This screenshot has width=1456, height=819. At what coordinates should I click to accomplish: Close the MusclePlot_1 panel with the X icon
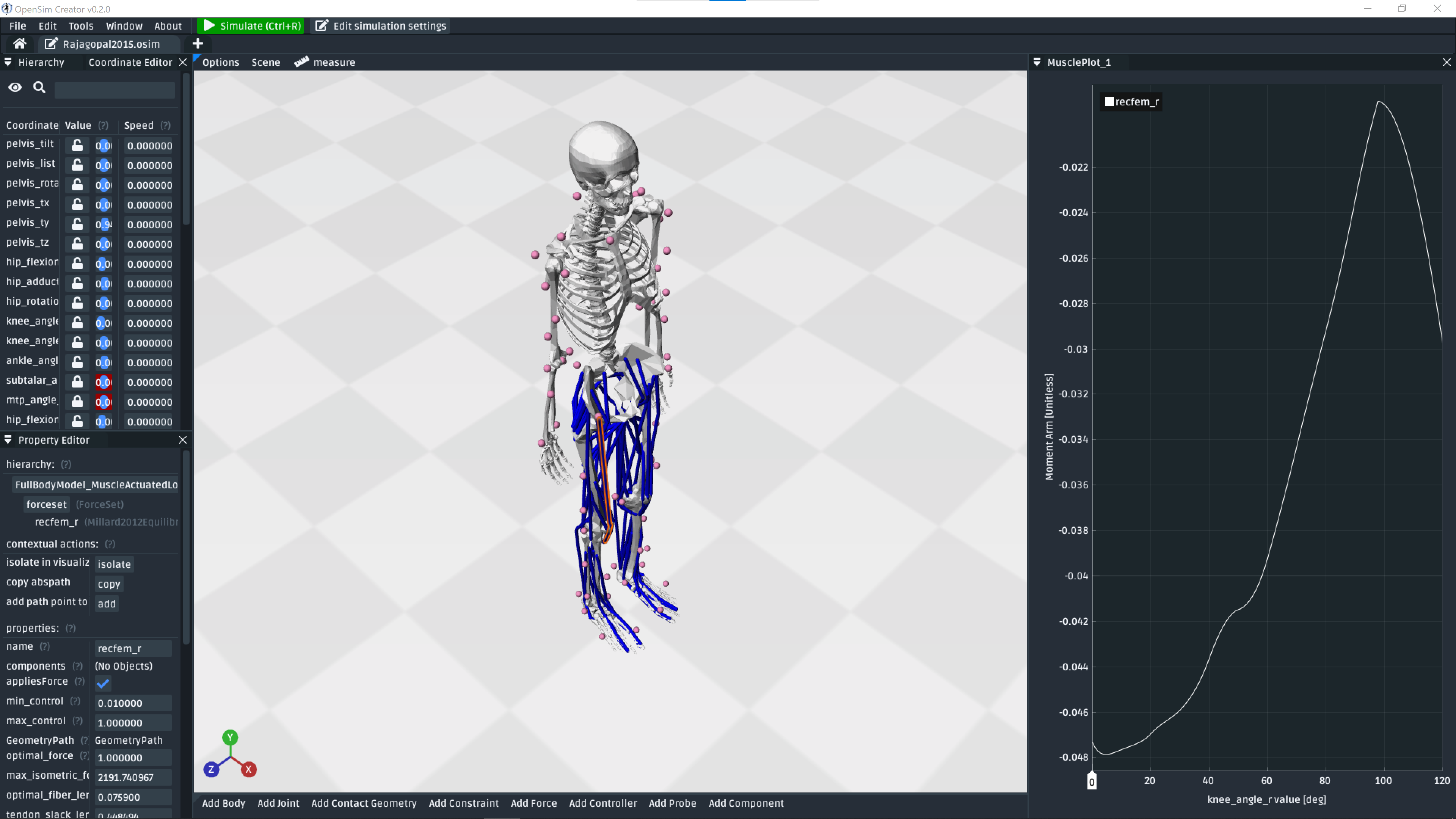pyautogui.click(x=1445, y=62)
